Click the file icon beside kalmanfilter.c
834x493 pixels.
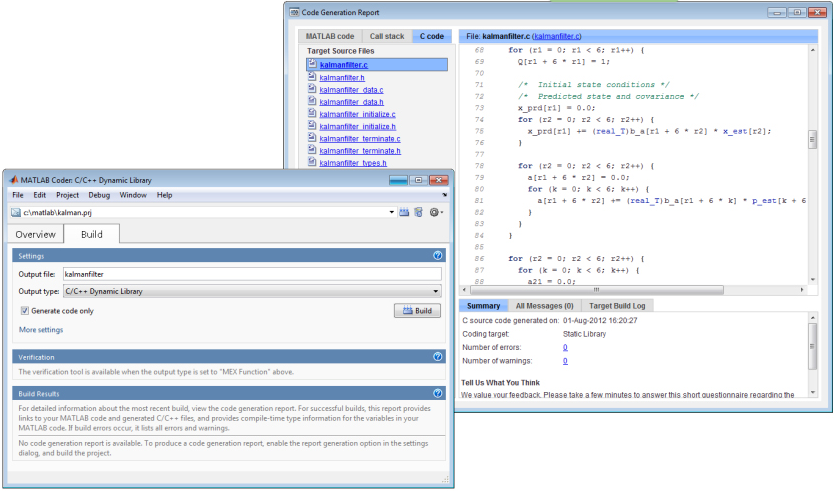pos(312,64)
